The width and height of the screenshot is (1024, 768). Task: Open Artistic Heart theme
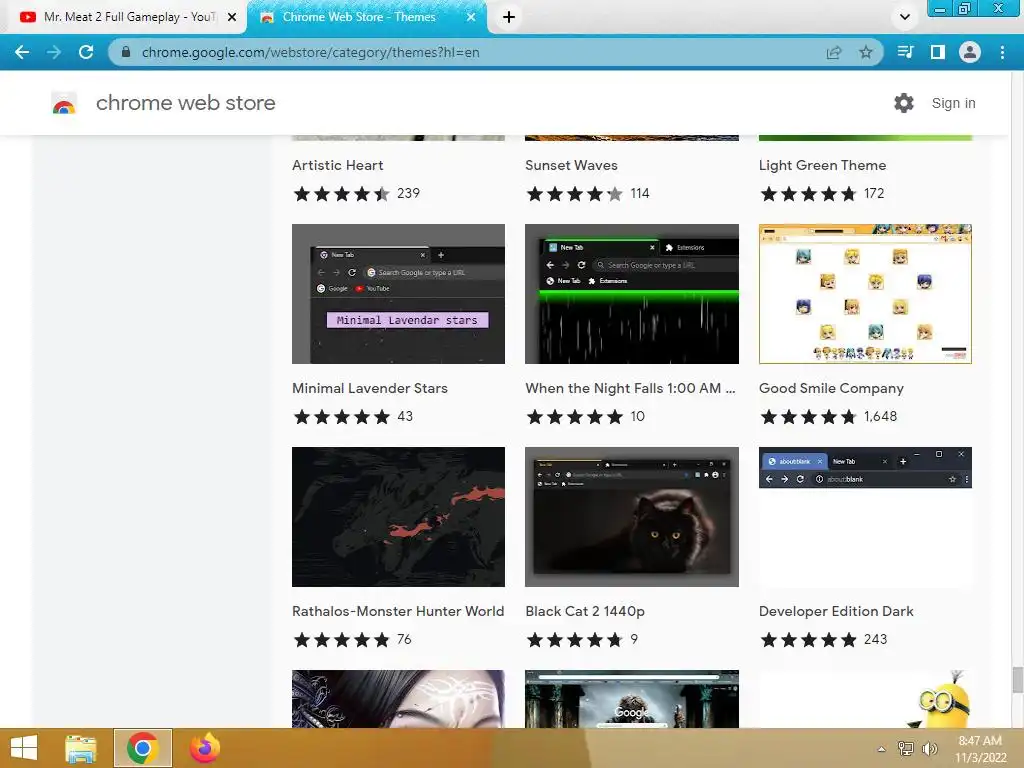[338, 165]
